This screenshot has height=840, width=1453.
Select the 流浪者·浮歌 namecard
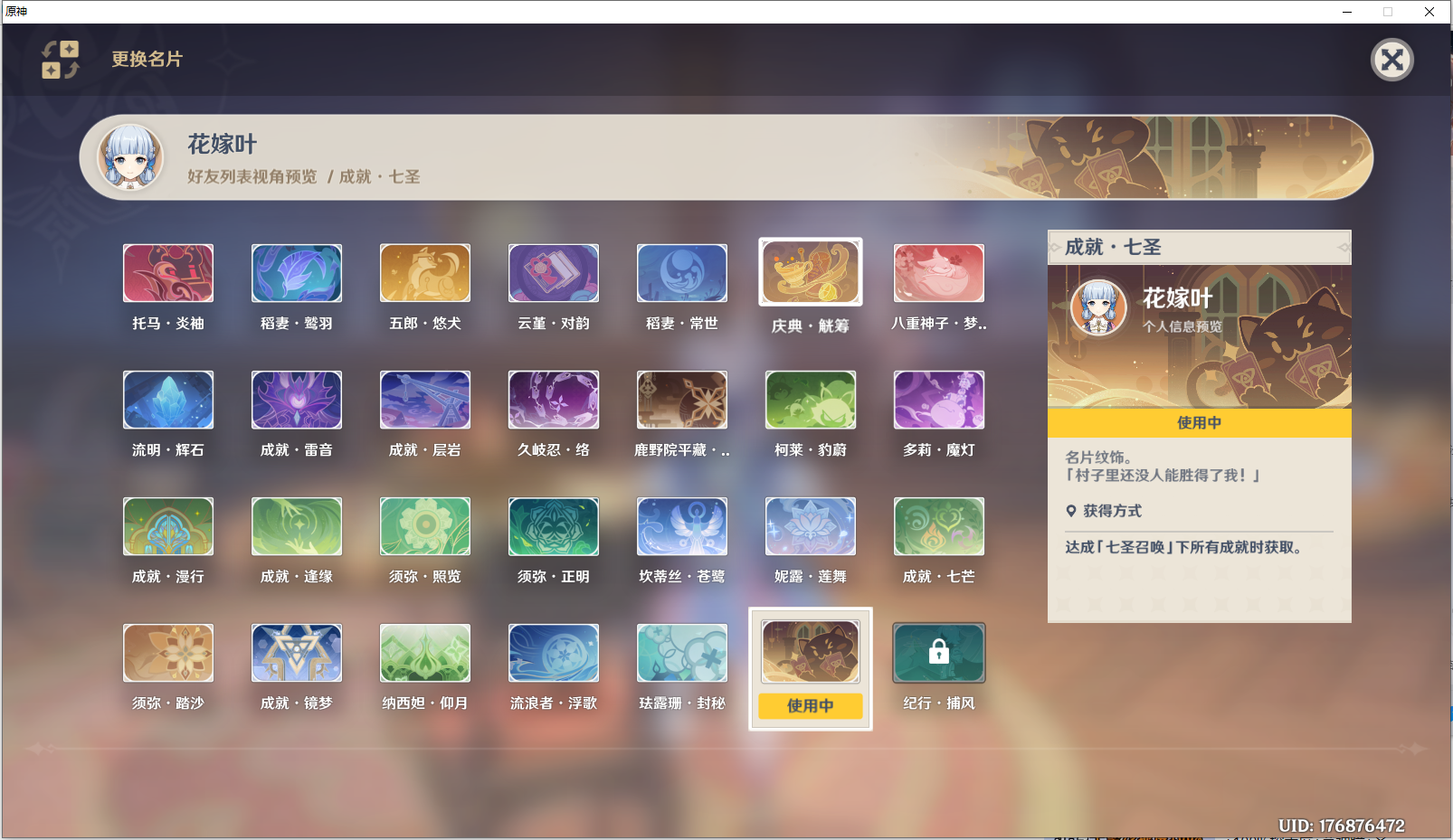[554, 653]
